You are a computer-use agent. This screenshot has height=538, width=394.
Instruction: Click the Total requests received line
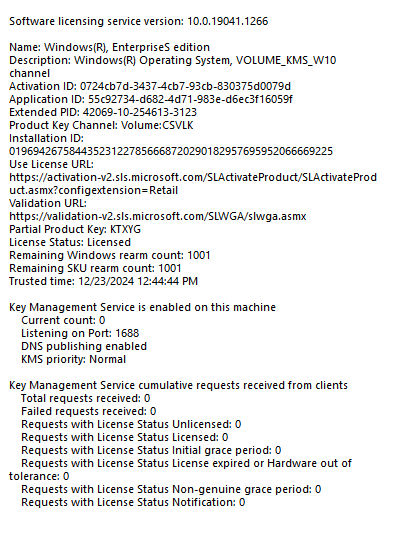coord(85,398)
